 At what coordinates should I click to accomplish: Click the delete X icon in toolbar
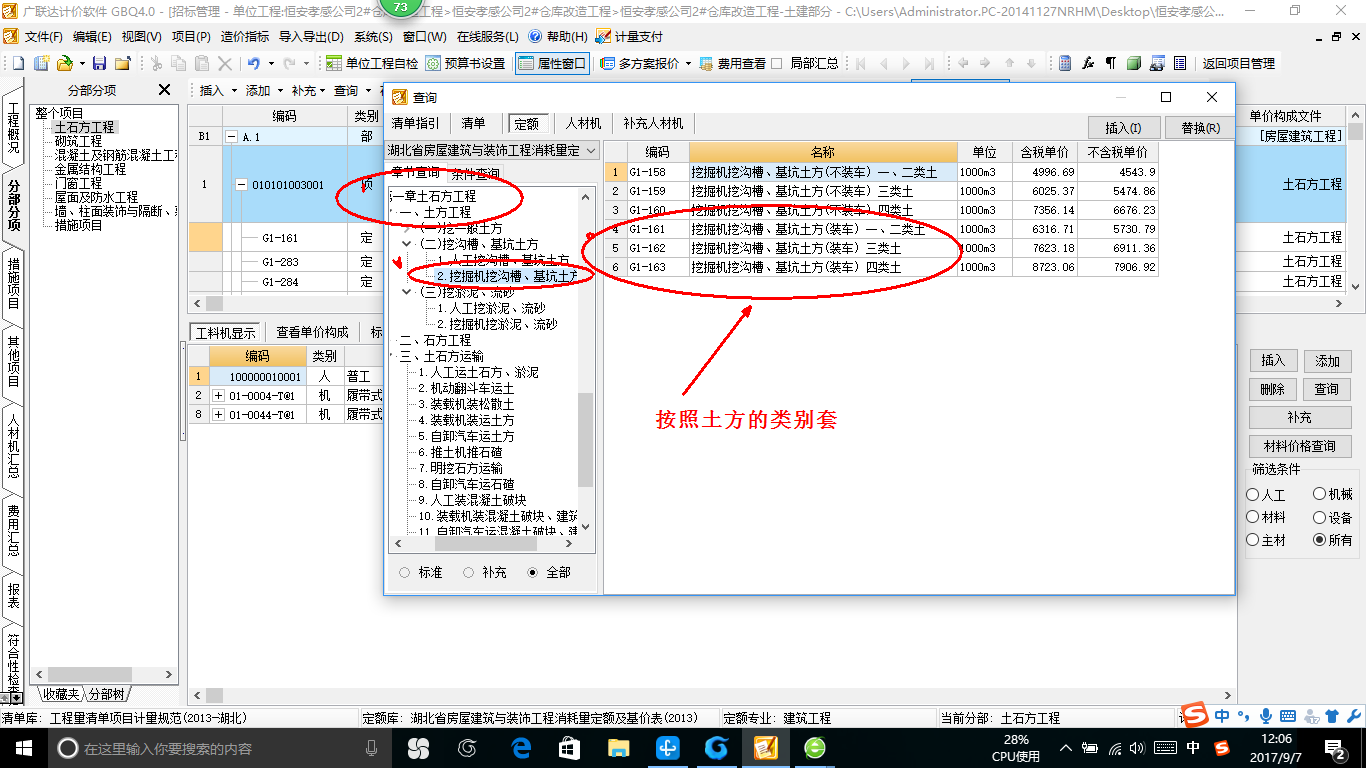pyautogui.click(x=225, y=63)
